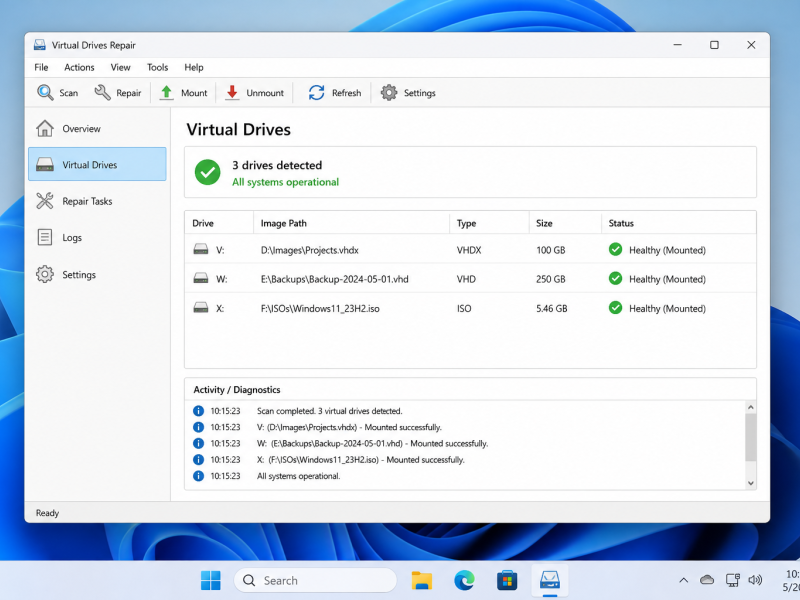Open the Actions menu
The height and width of the screenshot is (600, 800).
[x=79, y=67]
